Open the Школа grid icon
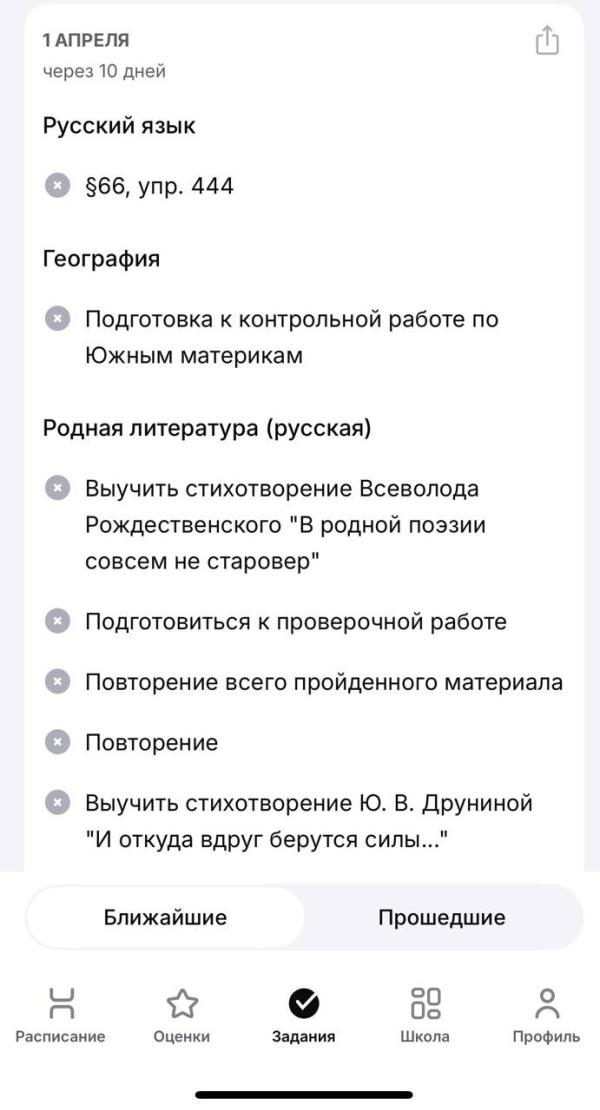 tap(425, 1003)
